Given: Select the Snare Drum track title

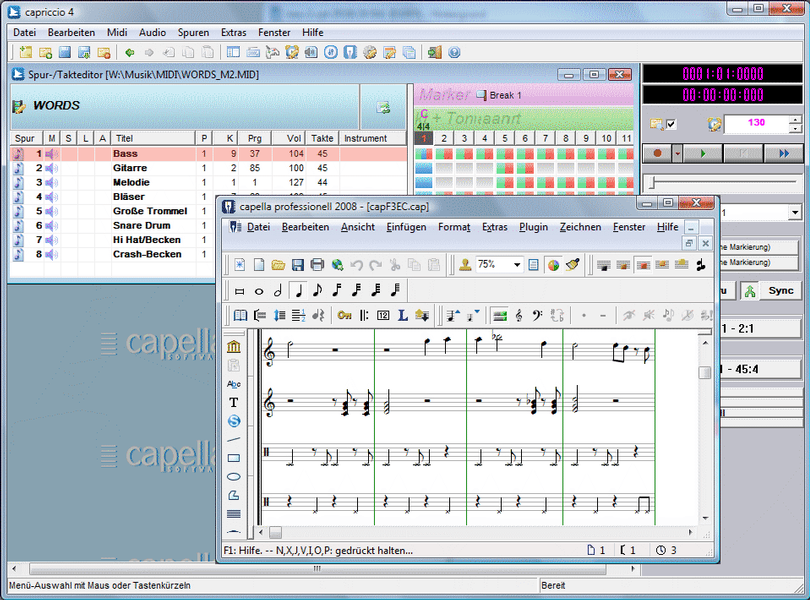Looking at the screenshot, I should [142, 225].
